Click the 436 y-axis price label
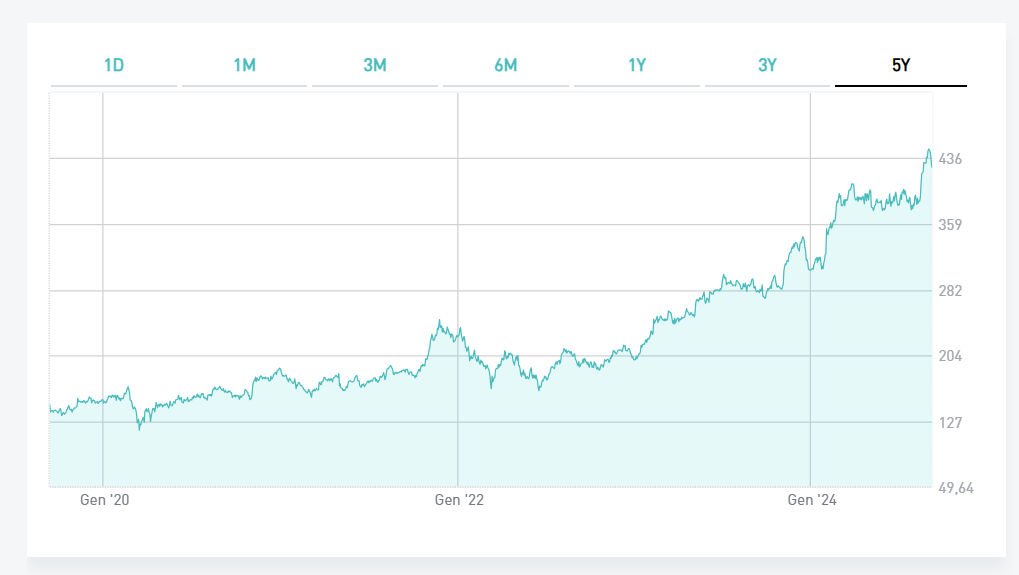Screen dimensions: 1019x575 [950, 159]
